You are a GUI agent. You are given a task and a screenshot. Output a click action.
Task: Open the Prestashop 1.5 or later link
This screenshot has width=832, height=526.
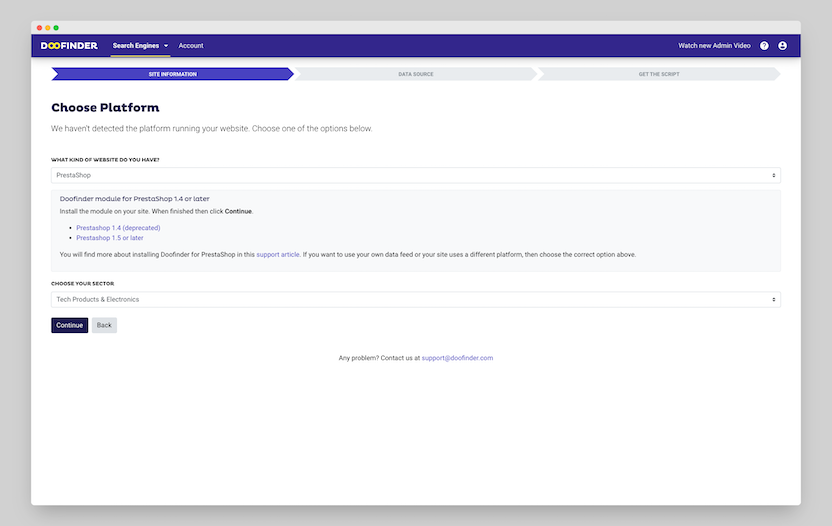110,238
